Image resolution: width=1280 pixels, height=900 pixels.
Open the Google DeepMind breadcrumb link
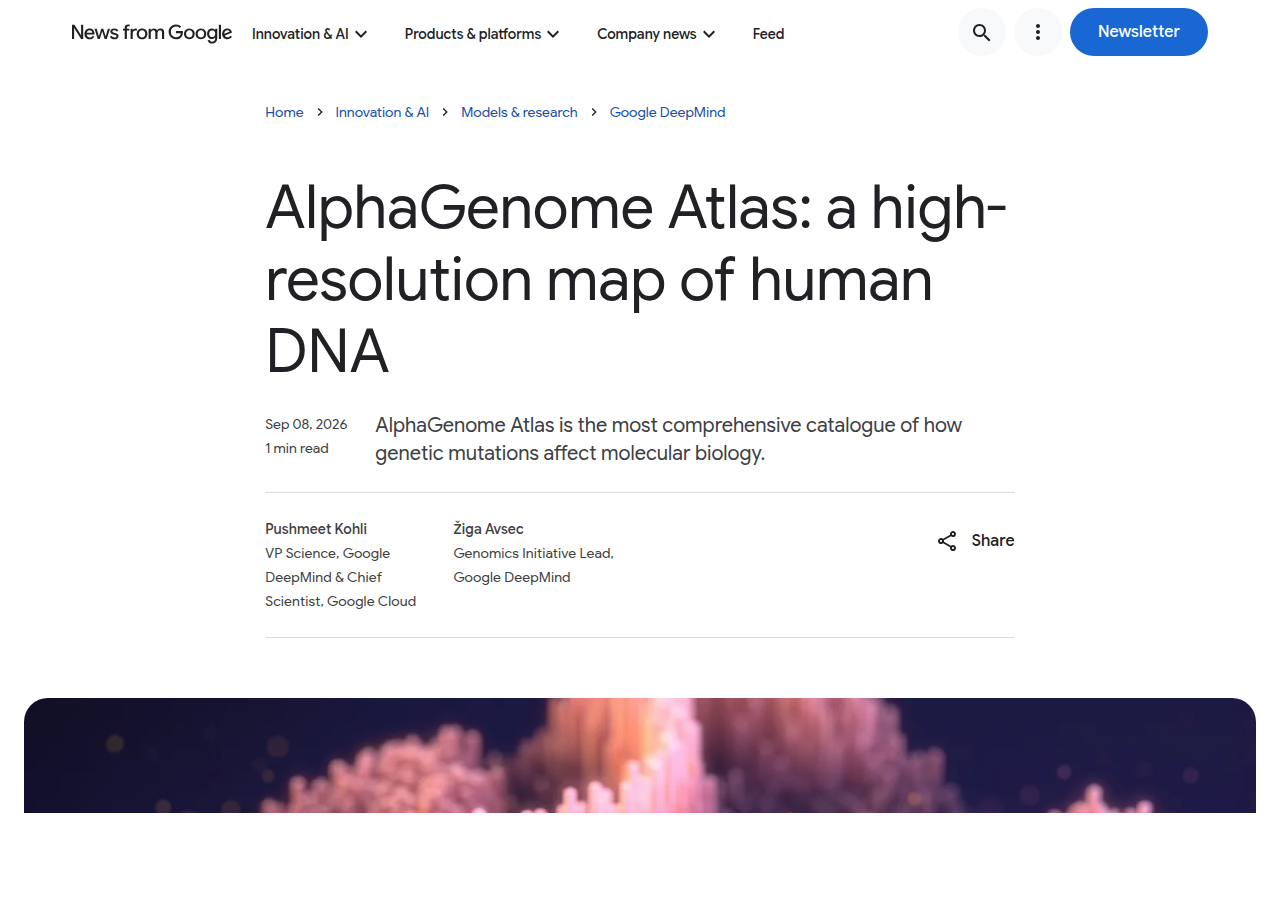click(x=667, y=112)
